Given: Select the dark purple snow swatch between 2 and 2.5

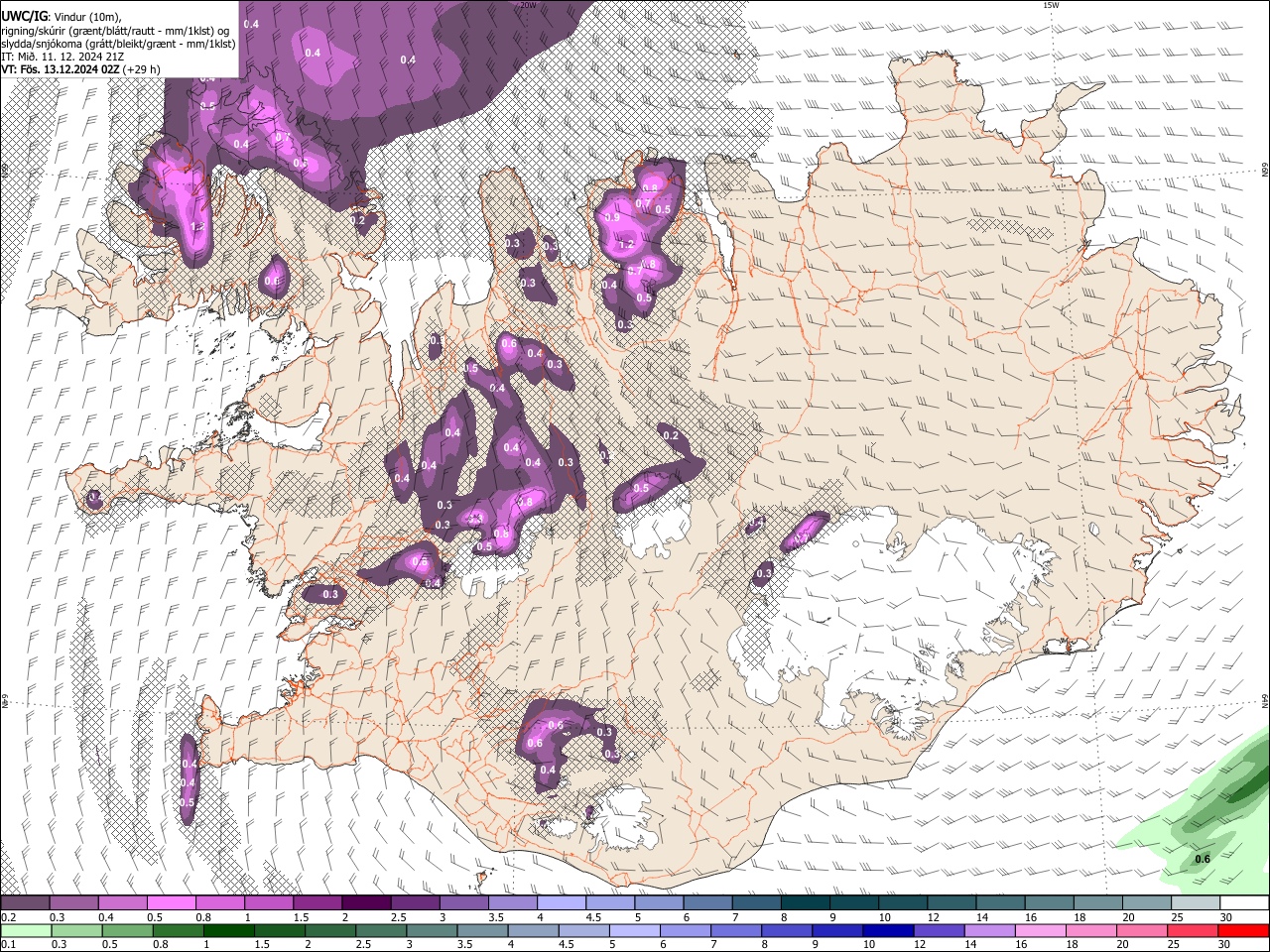Looking at the screenshot, I should pyautogui.click(x=366, y=903).
